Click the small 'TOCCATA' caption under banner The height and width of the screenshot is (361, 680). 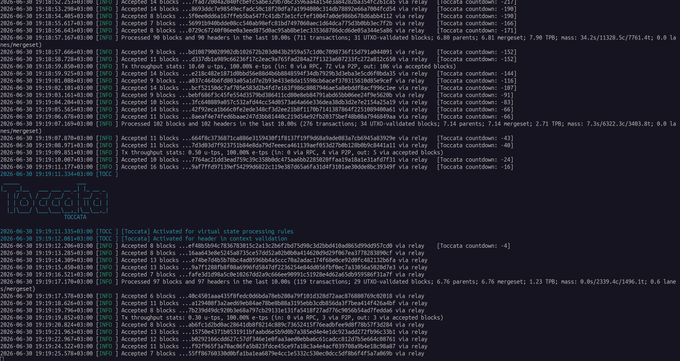coord(75,217)
